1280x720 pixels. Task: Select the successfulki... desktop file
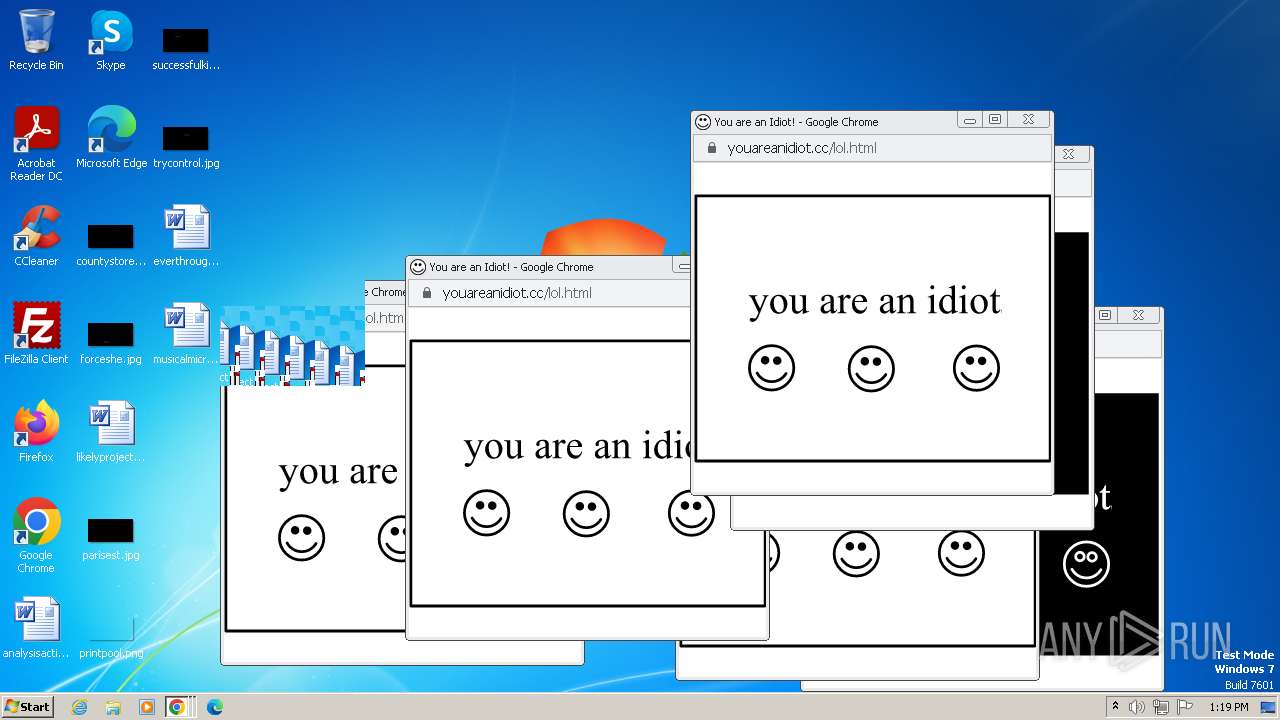(x=185, y=50)
